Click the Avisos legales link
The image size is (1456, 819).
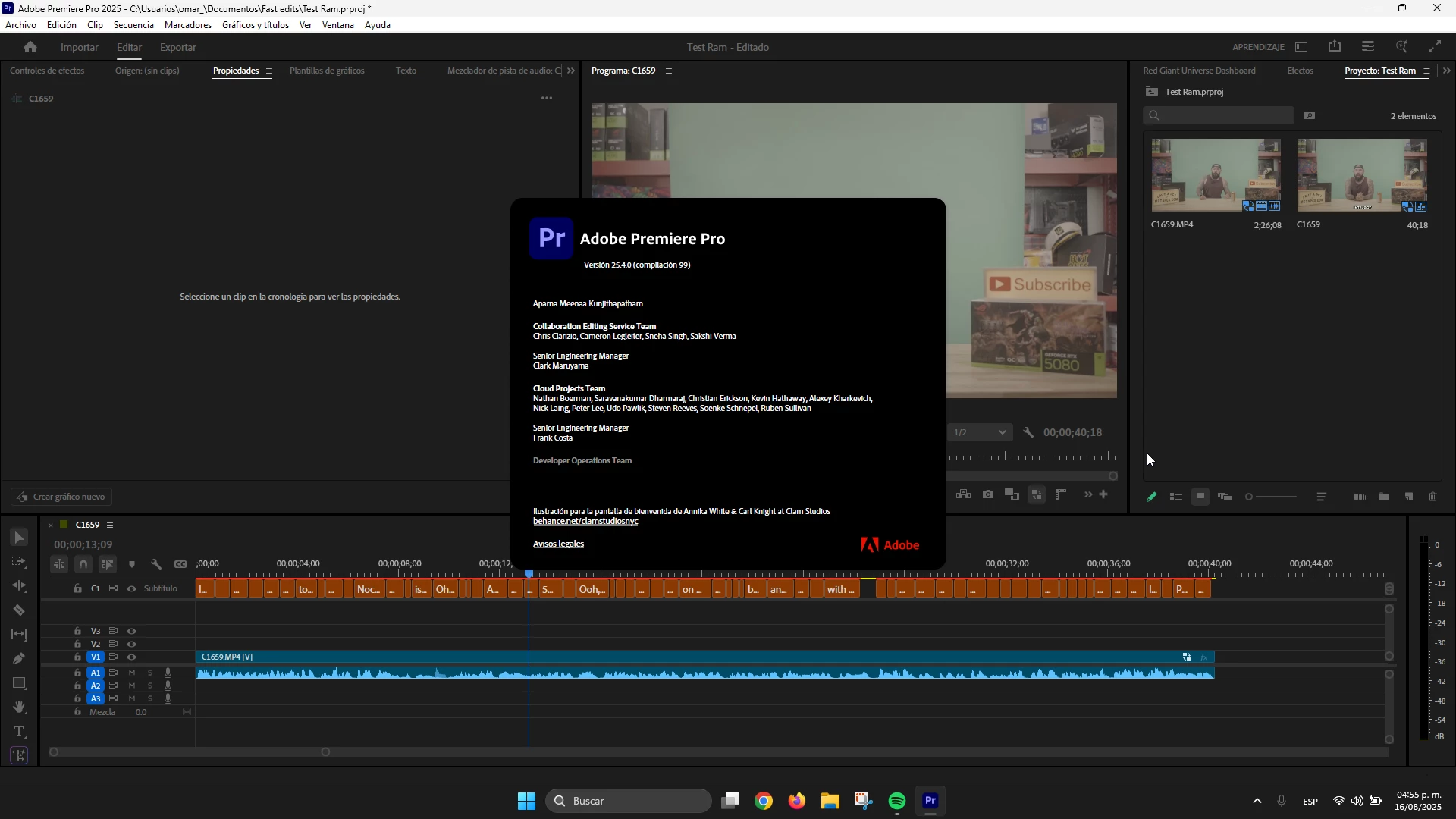[x=558, y=544]
